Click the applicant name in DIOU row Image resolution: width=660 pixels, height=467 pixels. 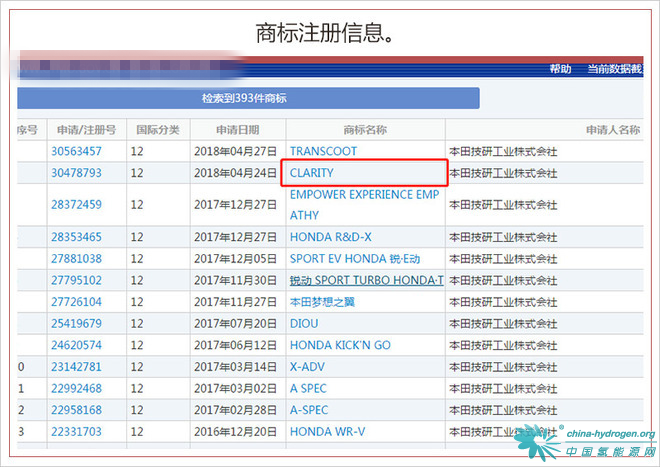[x=503, y=324]
